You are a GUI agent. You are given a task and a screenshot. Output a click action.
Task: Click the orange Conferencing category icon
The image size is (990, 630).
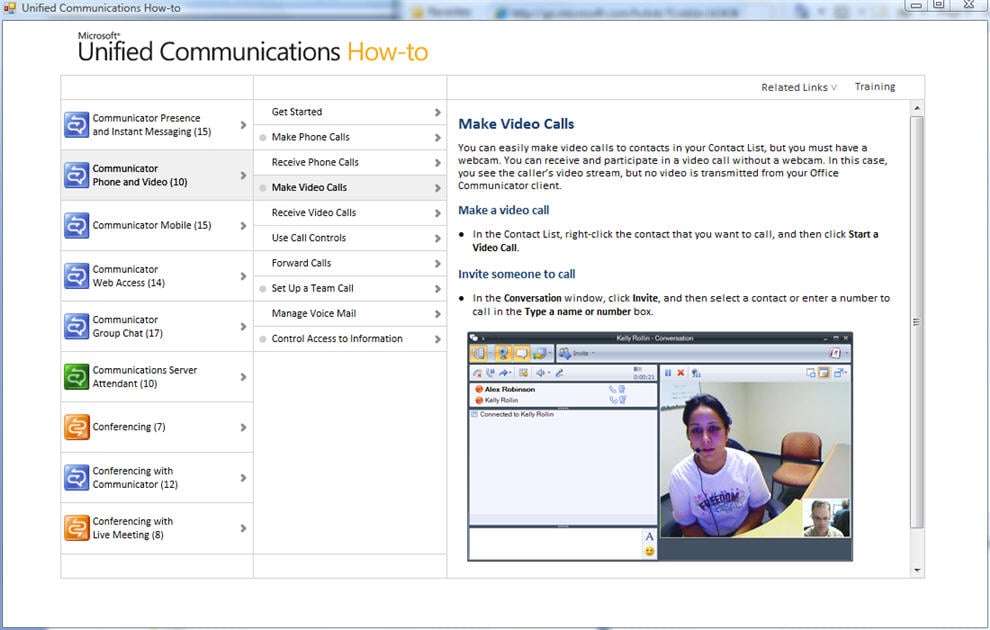pos(77,427)
